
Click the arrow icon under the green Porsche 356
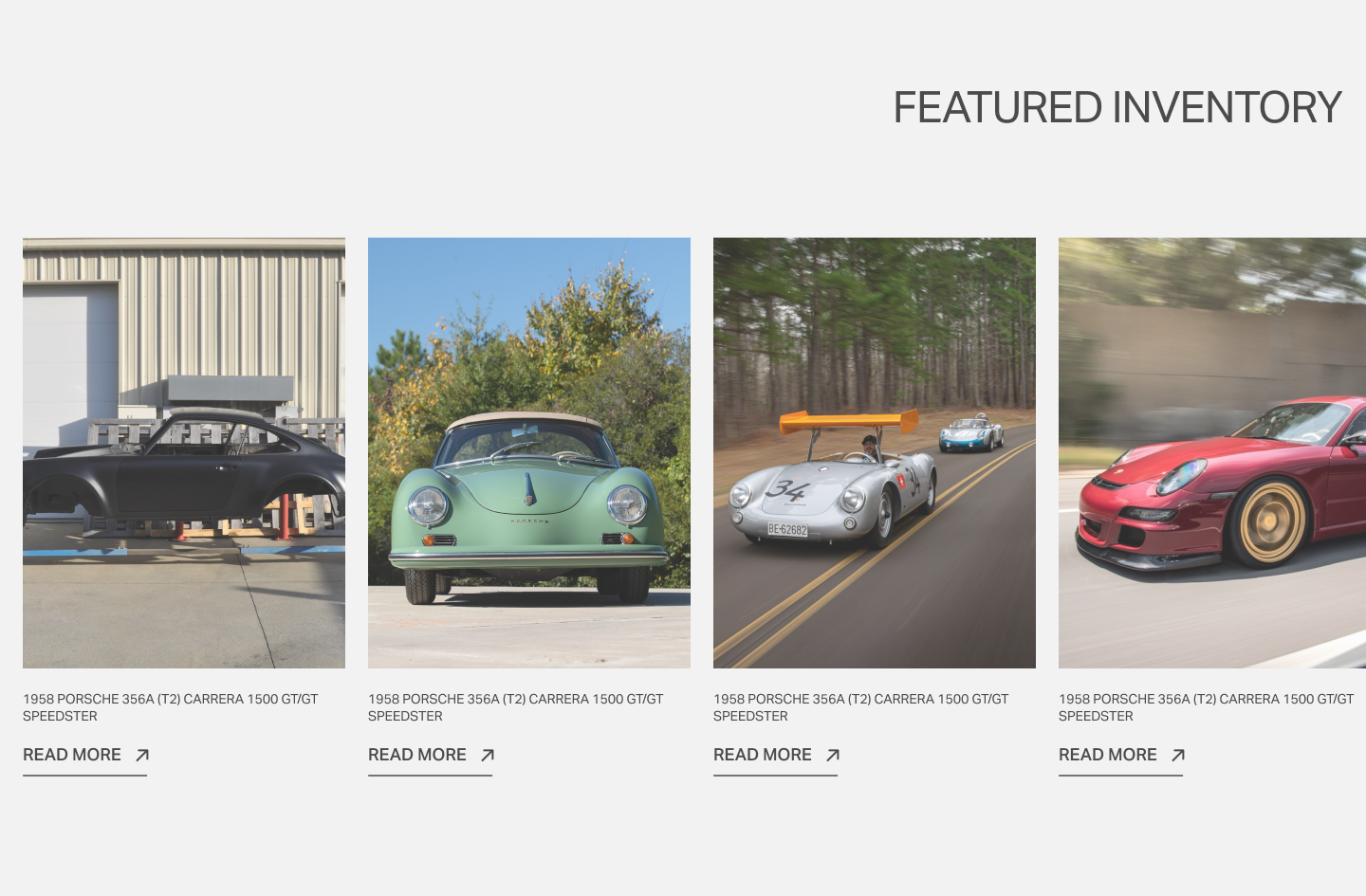coord(488,756)
